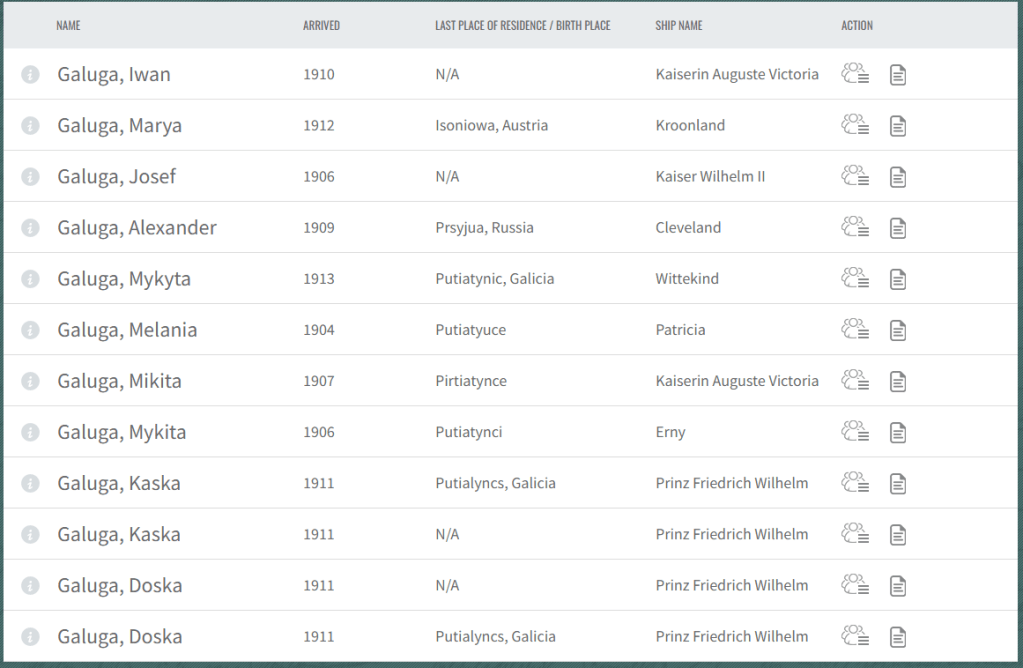Sort by the Name column header
This screenshot has height=668, width=1023.
point(68,25)
